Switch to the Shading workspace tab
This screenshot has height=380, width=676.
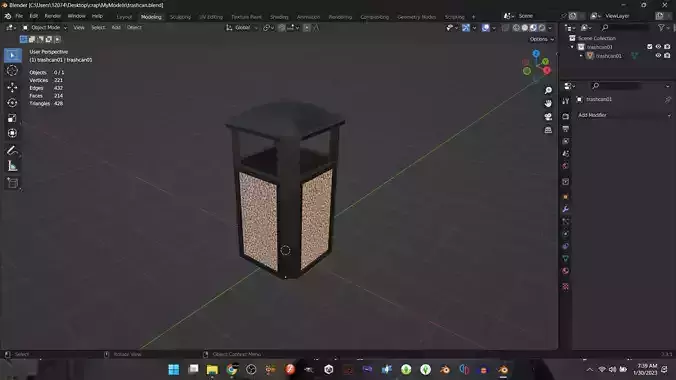[279, 17]
